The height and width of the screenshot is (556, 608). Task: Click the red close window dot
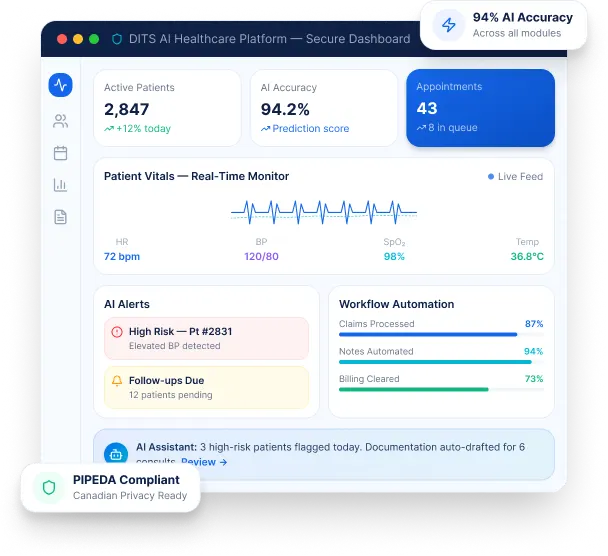62,39
